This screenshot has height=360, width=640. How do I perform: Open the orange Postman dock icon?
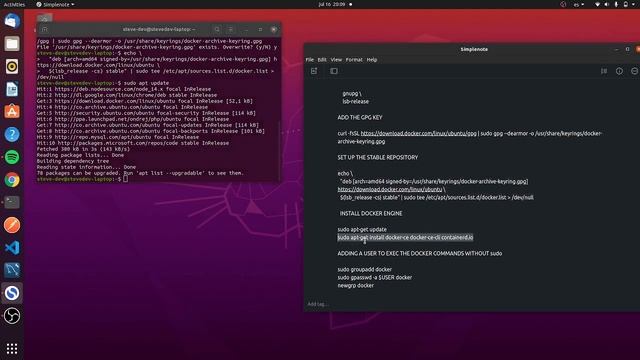click(12, 225)
